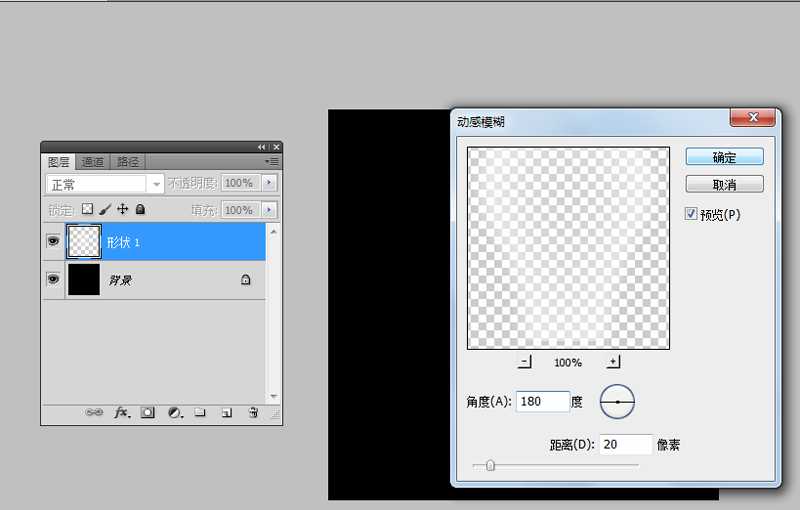The image size is (800, 510).
Task: Click 取消 to cancel the dialog
Action: (x=724, y=185)
